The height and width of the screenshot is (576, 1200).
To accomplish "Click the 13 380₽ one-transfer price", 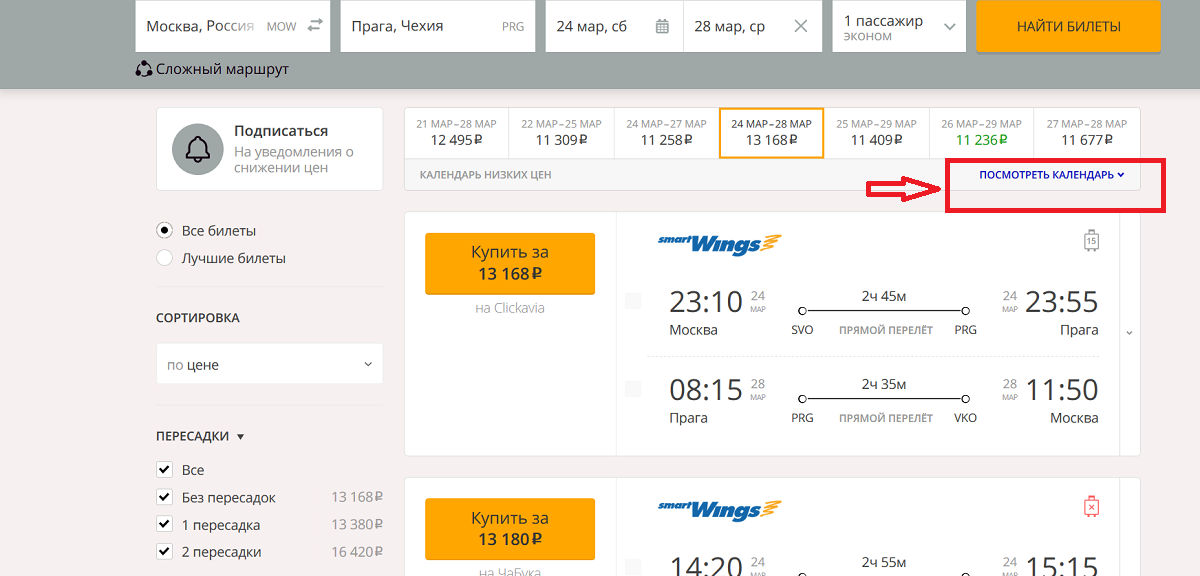I will click(357, 525).
